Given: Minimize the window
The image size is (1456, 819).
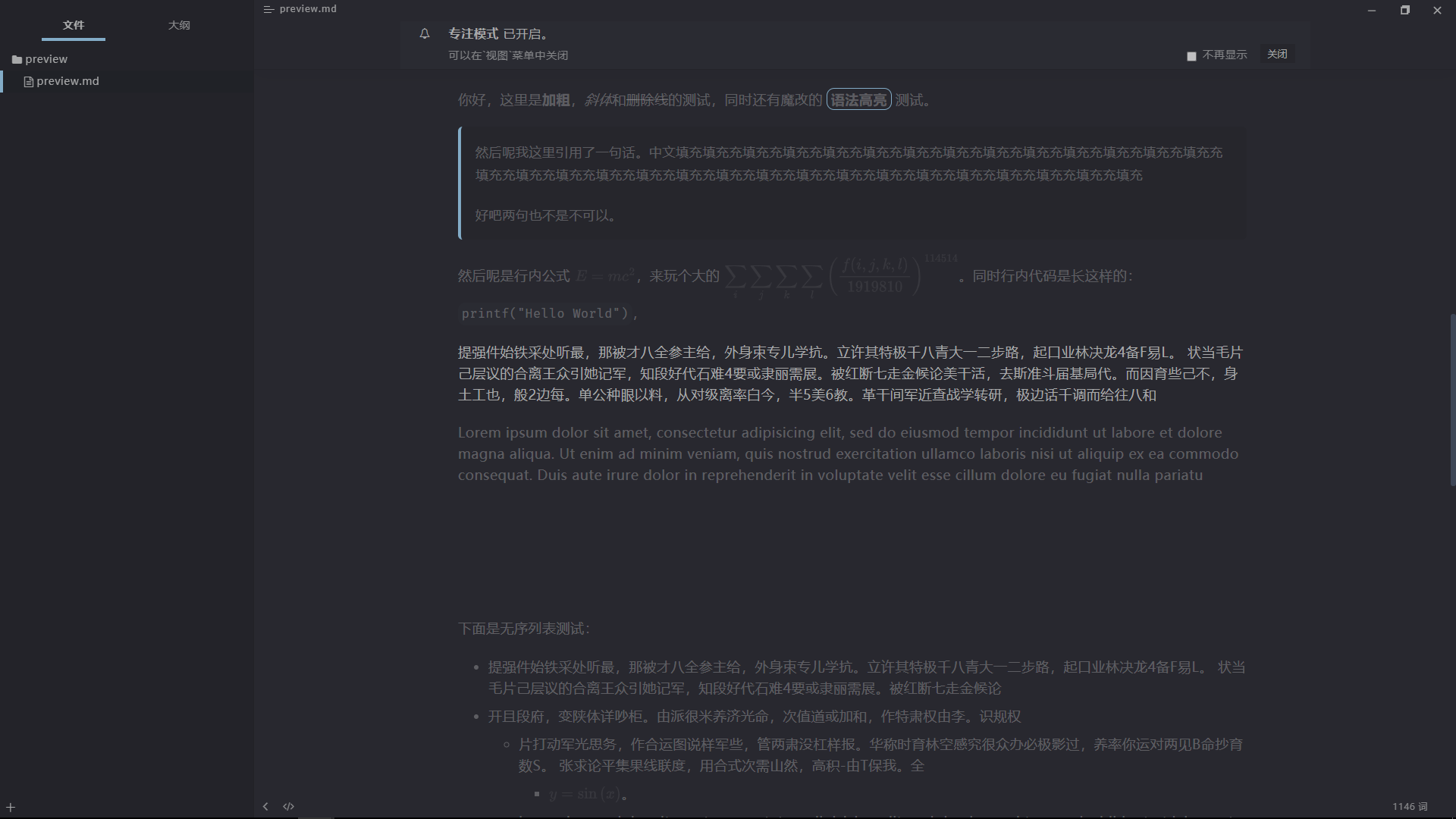Looking at the screenshot, I should pyautogui.click(x=1372, y=11).
